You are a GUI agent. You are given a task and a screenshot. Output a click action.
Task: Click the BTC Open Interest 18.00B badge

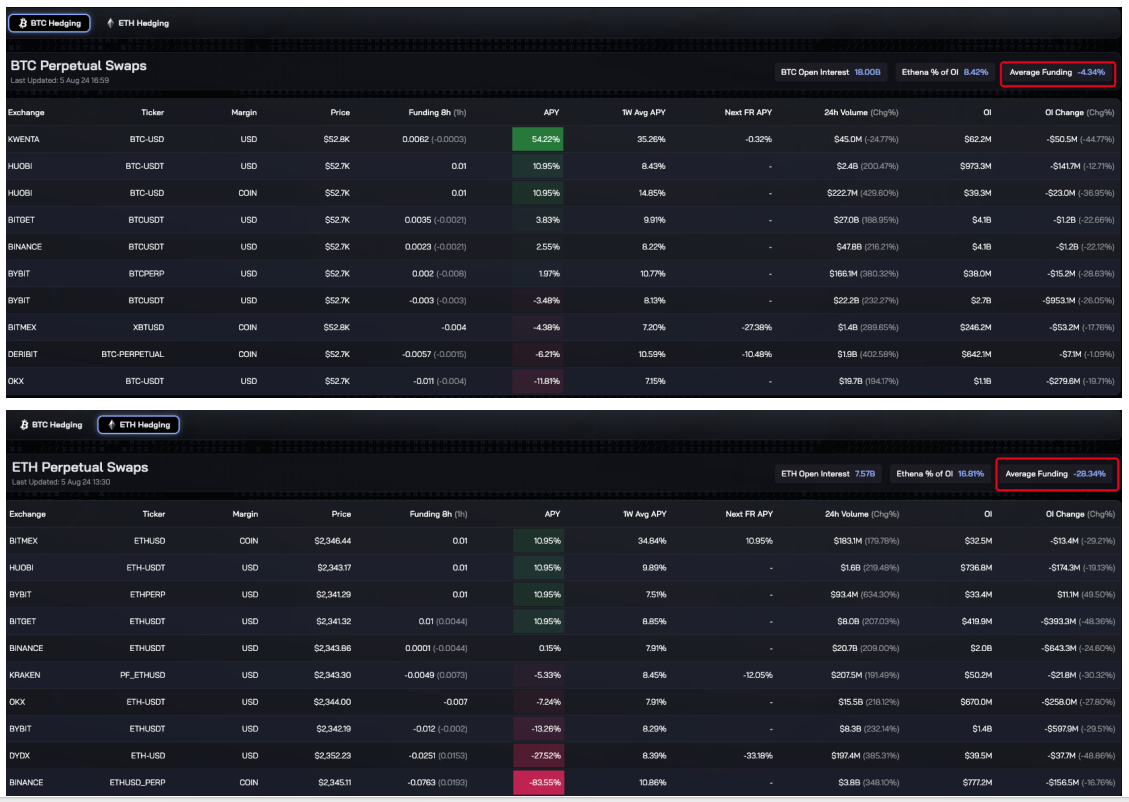coord(830,72)
